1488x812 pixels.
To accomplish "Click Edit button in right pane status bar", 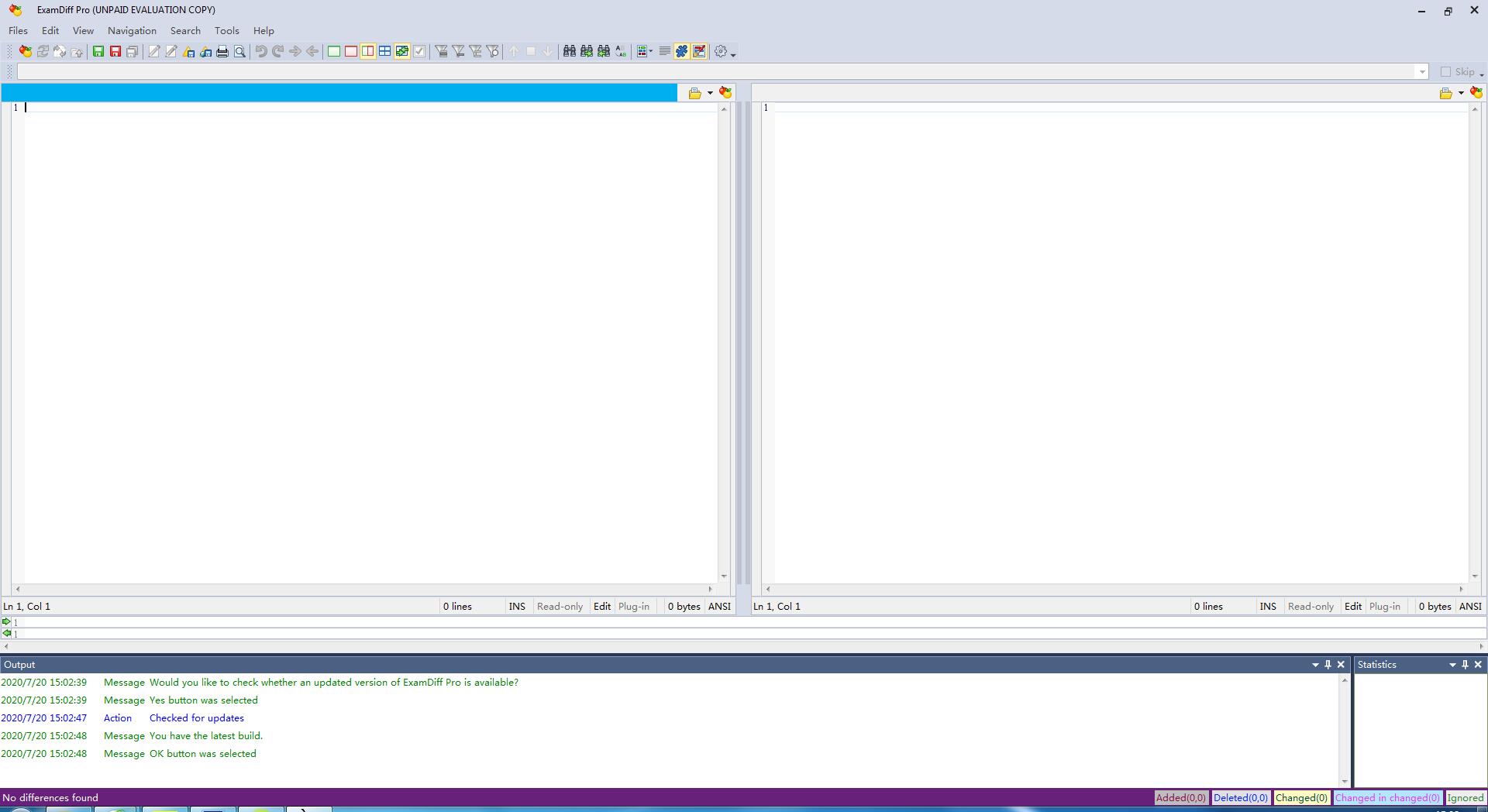I will point(1352,607).
